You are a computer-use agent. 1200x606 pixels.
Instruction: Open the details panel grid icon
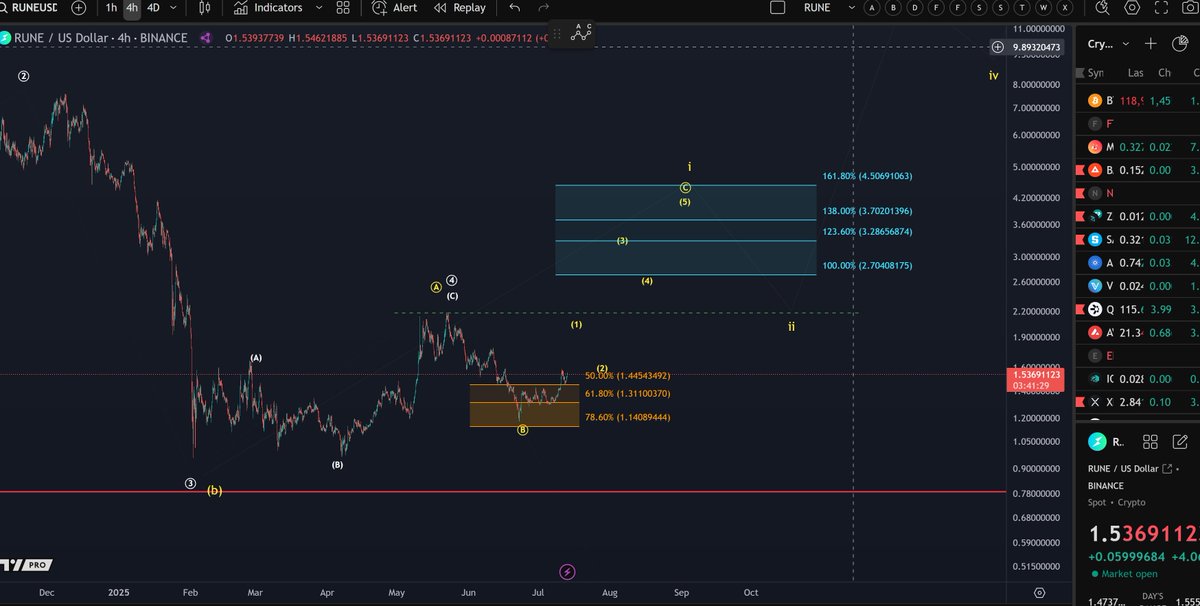pyautogui.click(x=1150, y=441)
